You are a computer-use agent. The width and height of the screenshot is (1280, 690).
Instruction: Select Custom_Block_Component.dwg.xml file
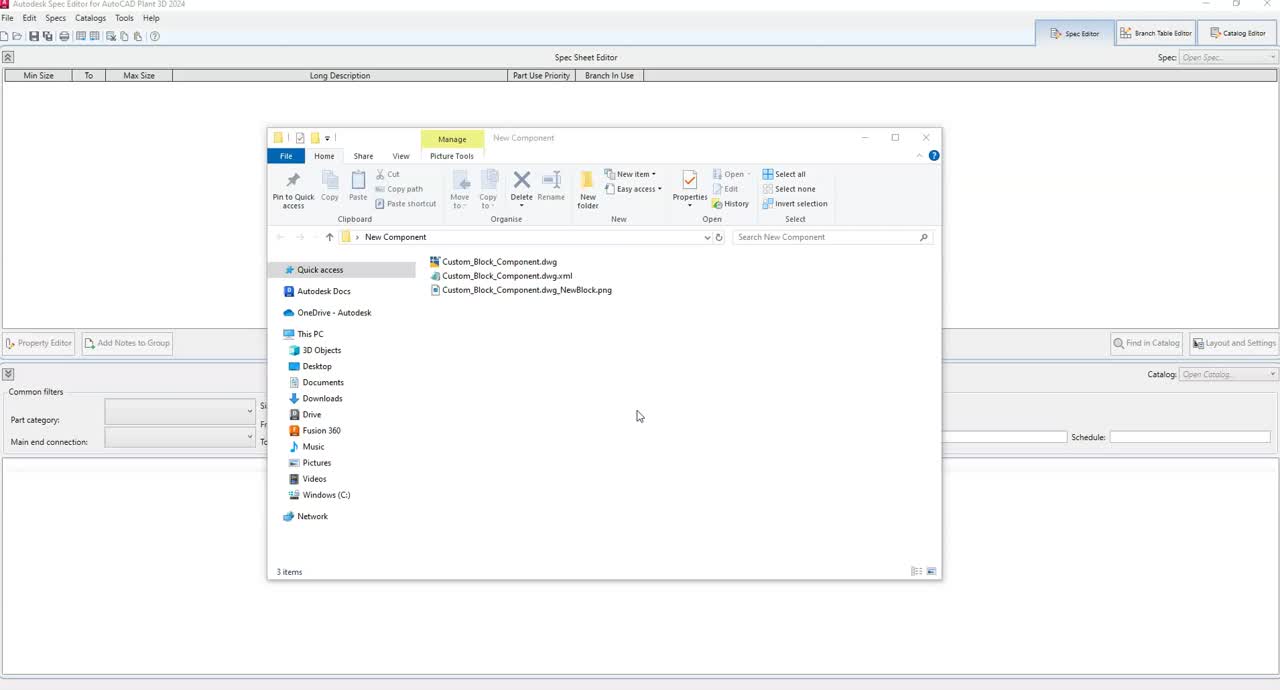tap(501, 276)
